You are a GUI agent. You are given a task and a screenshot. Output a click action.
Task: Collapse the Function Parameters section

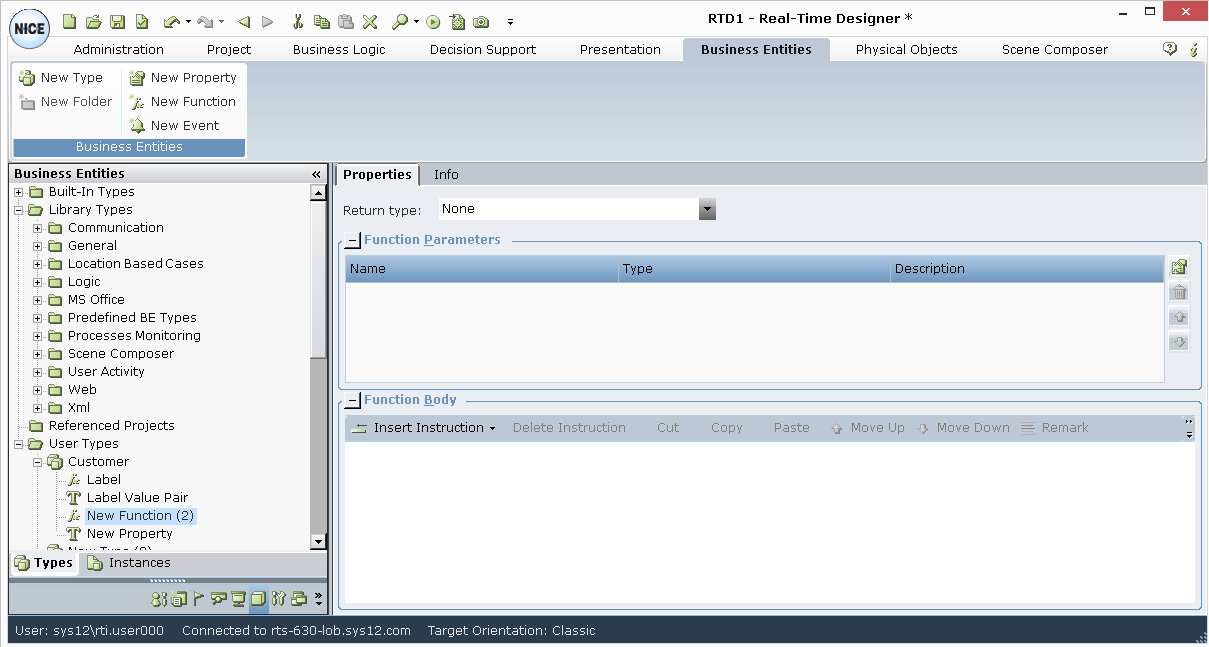click(352, 241)
